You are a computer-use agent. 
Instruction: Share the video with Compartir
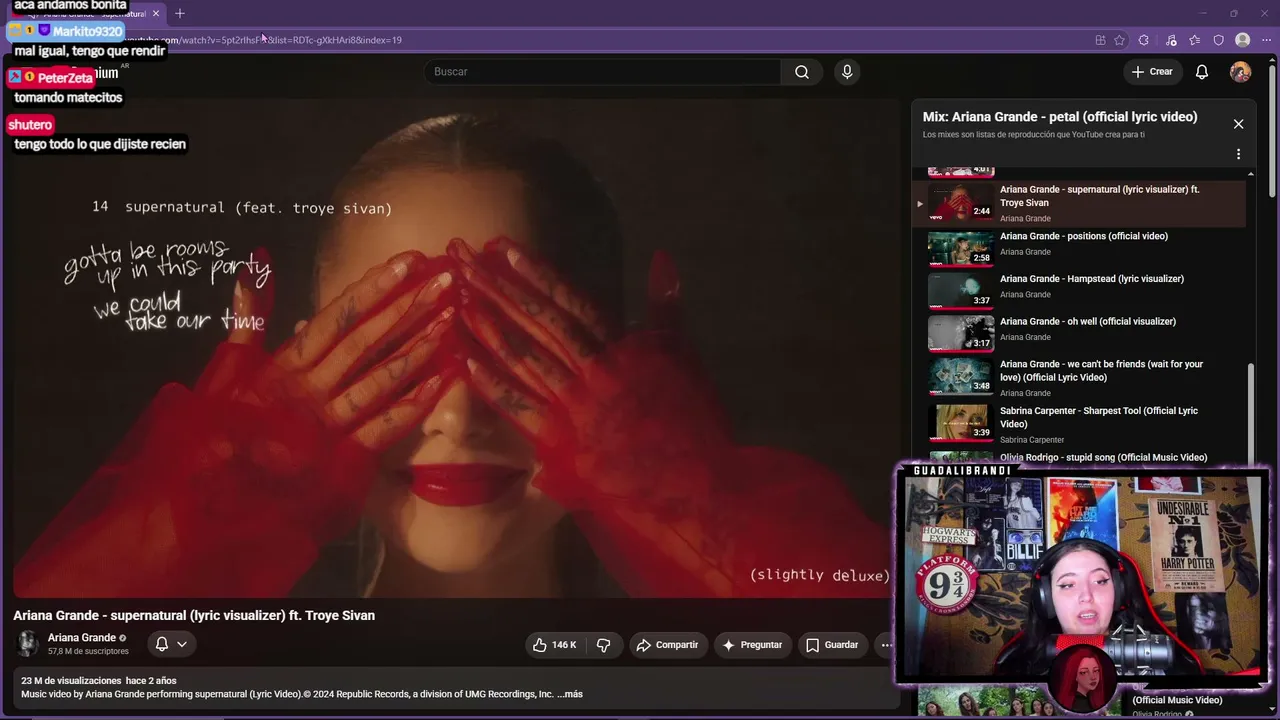[x=668, y=645]
